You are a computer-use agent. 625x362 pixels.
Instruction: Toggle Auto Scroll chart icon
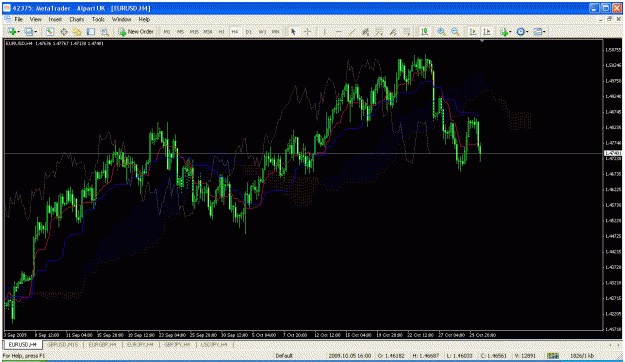point(473,31)
